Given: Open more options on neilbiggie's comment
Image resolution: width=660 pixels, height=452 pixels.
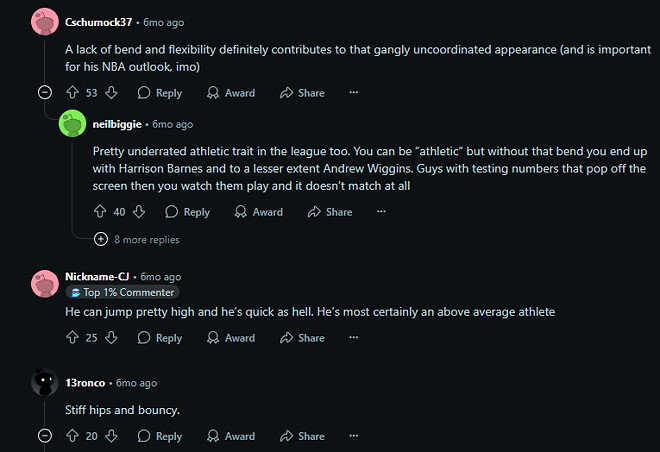Looking at the screenshot, I should pos(381,212).
